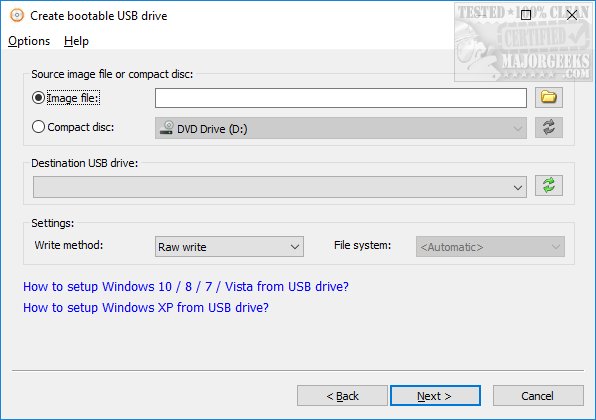This screenshot has height=420, width=596.
Task: Open the File system Automatic dropdown
Action: (490, 247)
